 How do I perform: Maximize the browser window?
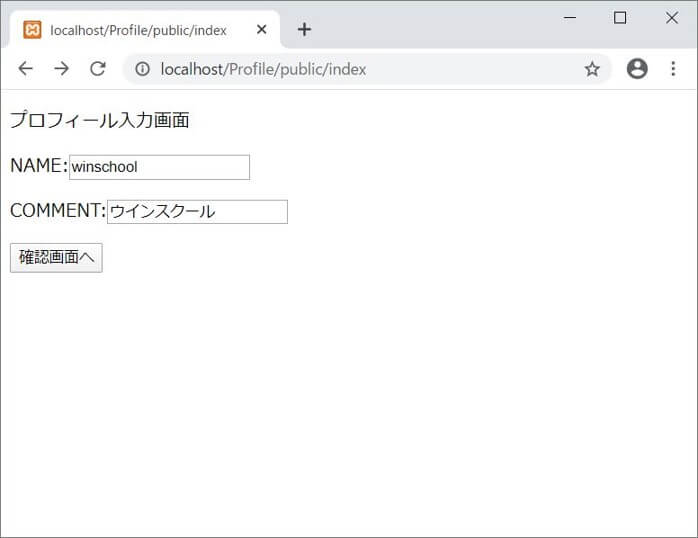620,18
